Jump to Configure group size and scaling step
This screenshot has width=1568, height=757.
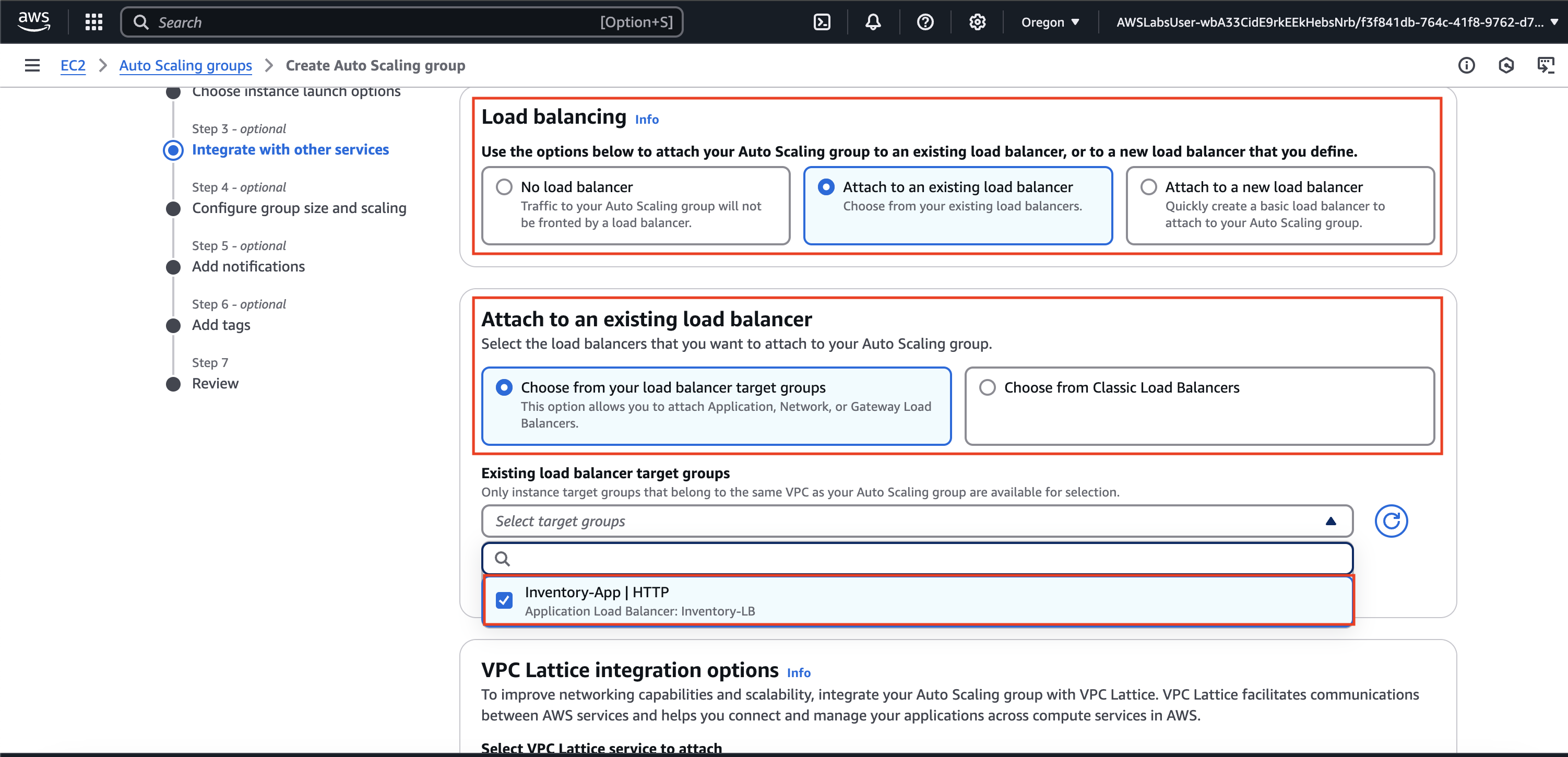(x=299, y=208)
